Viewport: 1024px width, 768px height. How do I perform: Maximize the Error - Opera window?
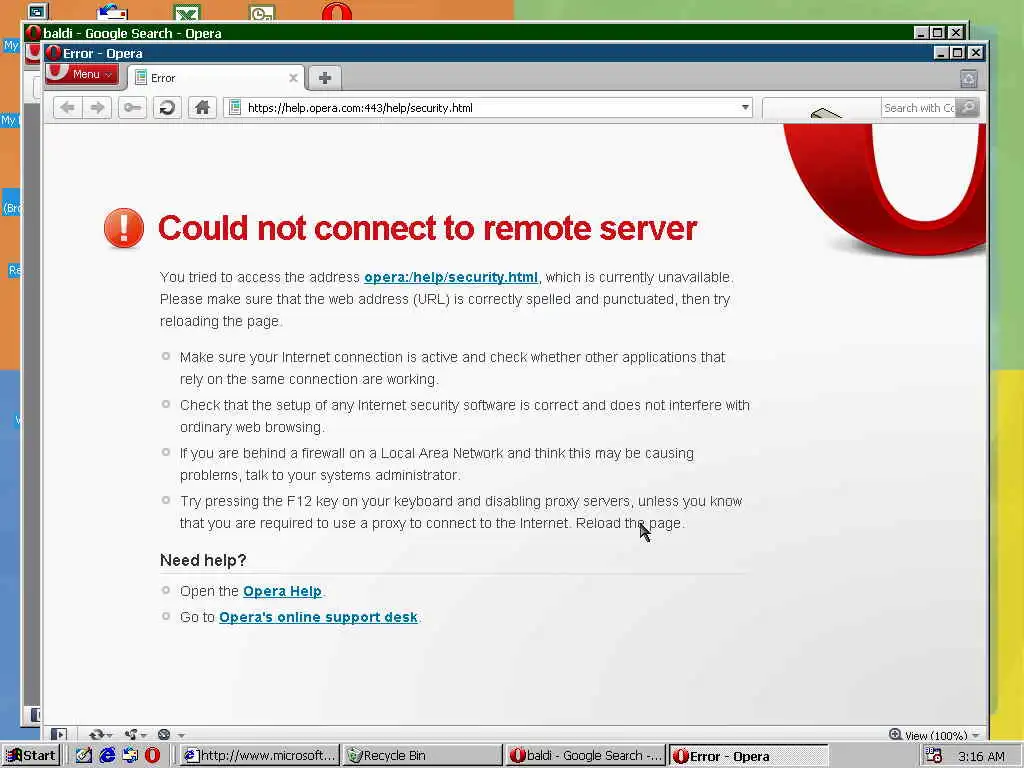(957, 53)
